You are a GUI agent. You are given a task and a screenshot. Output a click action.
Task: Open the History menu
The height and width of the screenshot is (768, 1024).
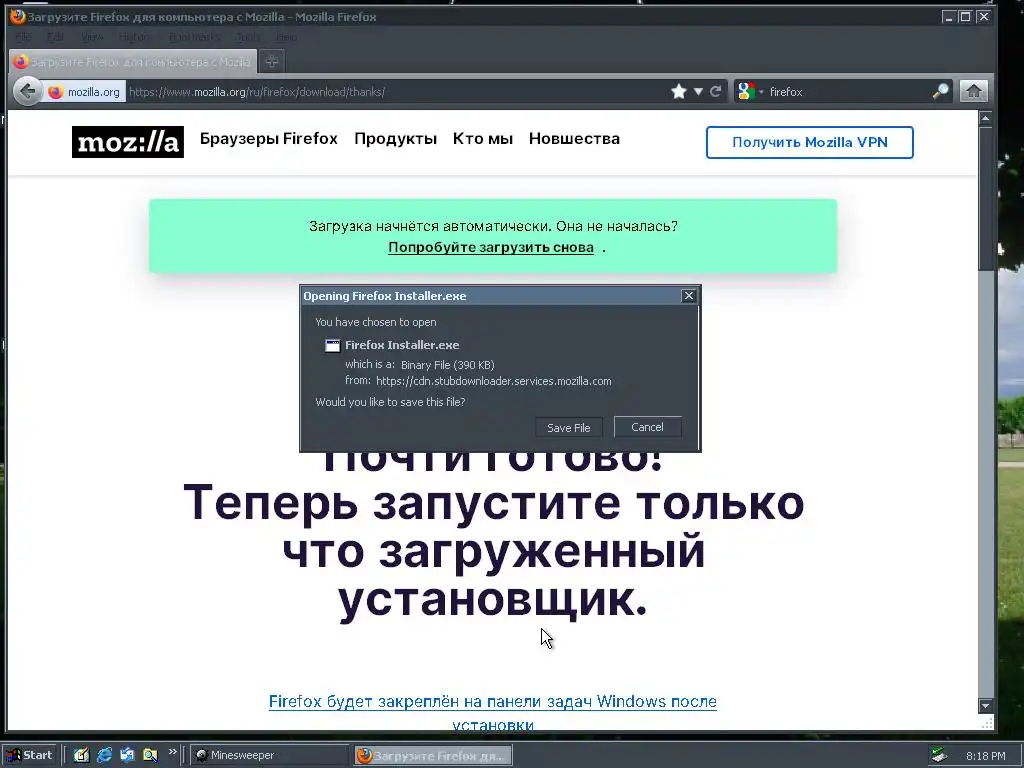pos(135,37)
